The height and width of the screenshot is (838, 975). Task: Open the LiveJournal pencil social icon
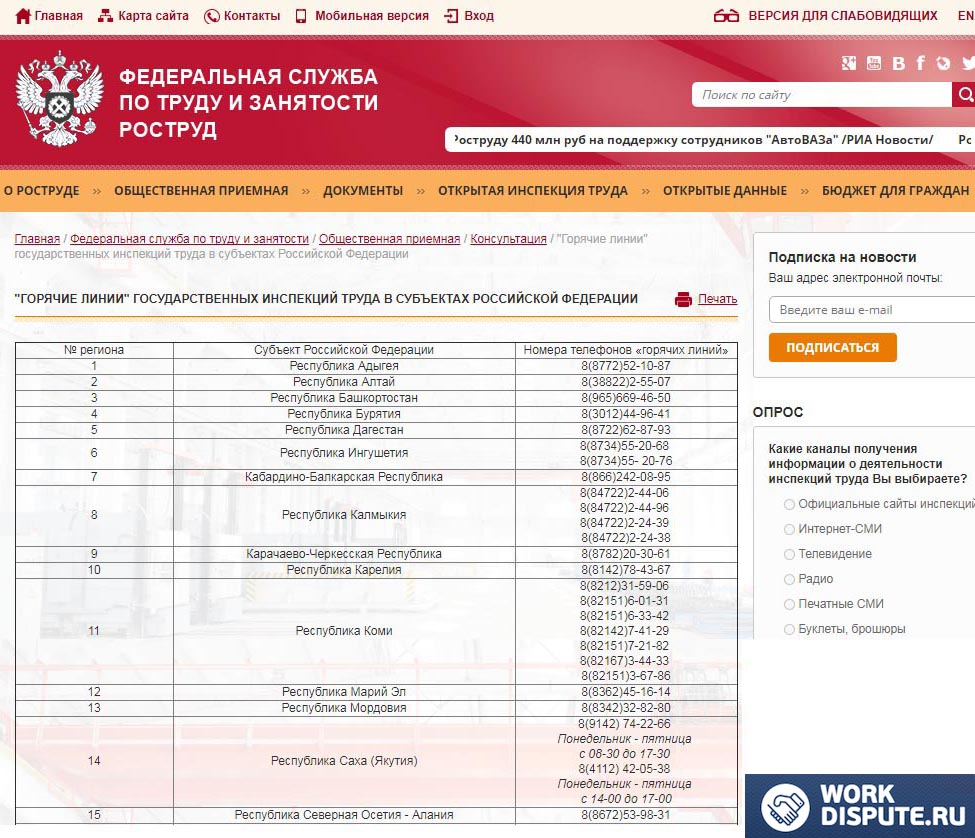(943, 63)
